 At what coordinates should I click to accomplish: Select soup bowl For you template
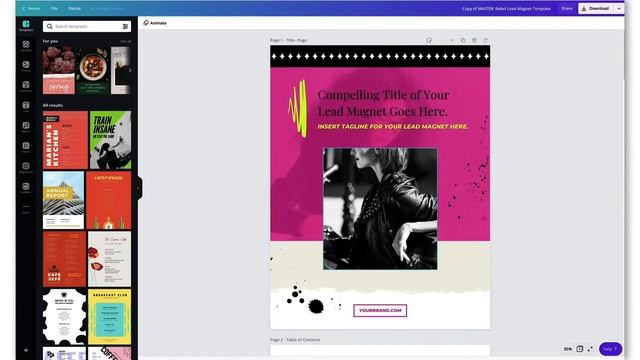[93, 70]
